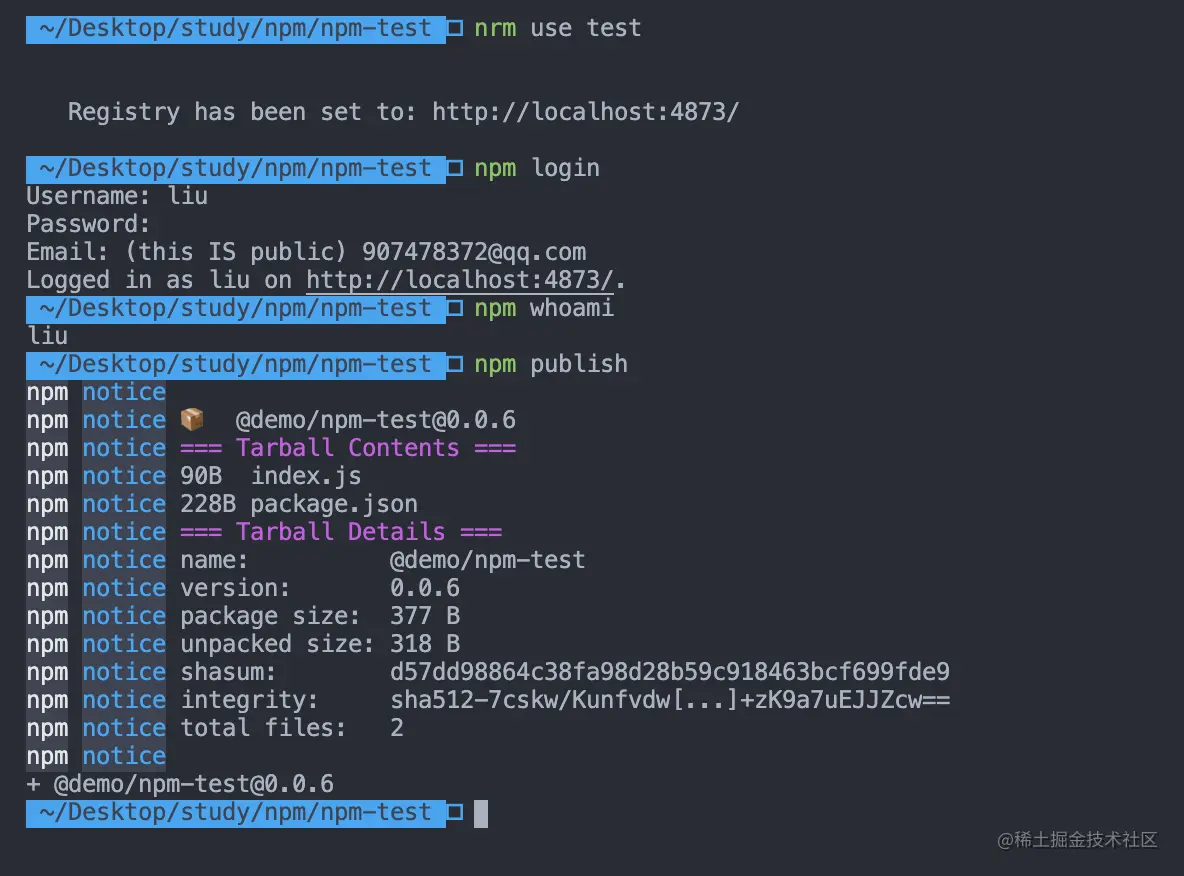This screenshot has width=1184, height=876.
Task: Click the 'Tarball Contents' heading
Action: tap(347, 448)
